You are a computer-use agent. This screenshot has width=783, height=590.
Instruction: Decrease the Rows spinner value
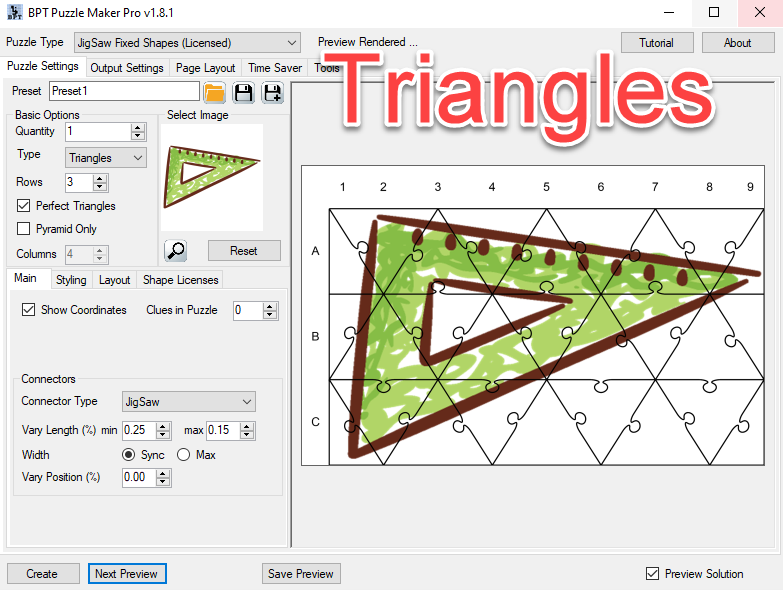99,187
